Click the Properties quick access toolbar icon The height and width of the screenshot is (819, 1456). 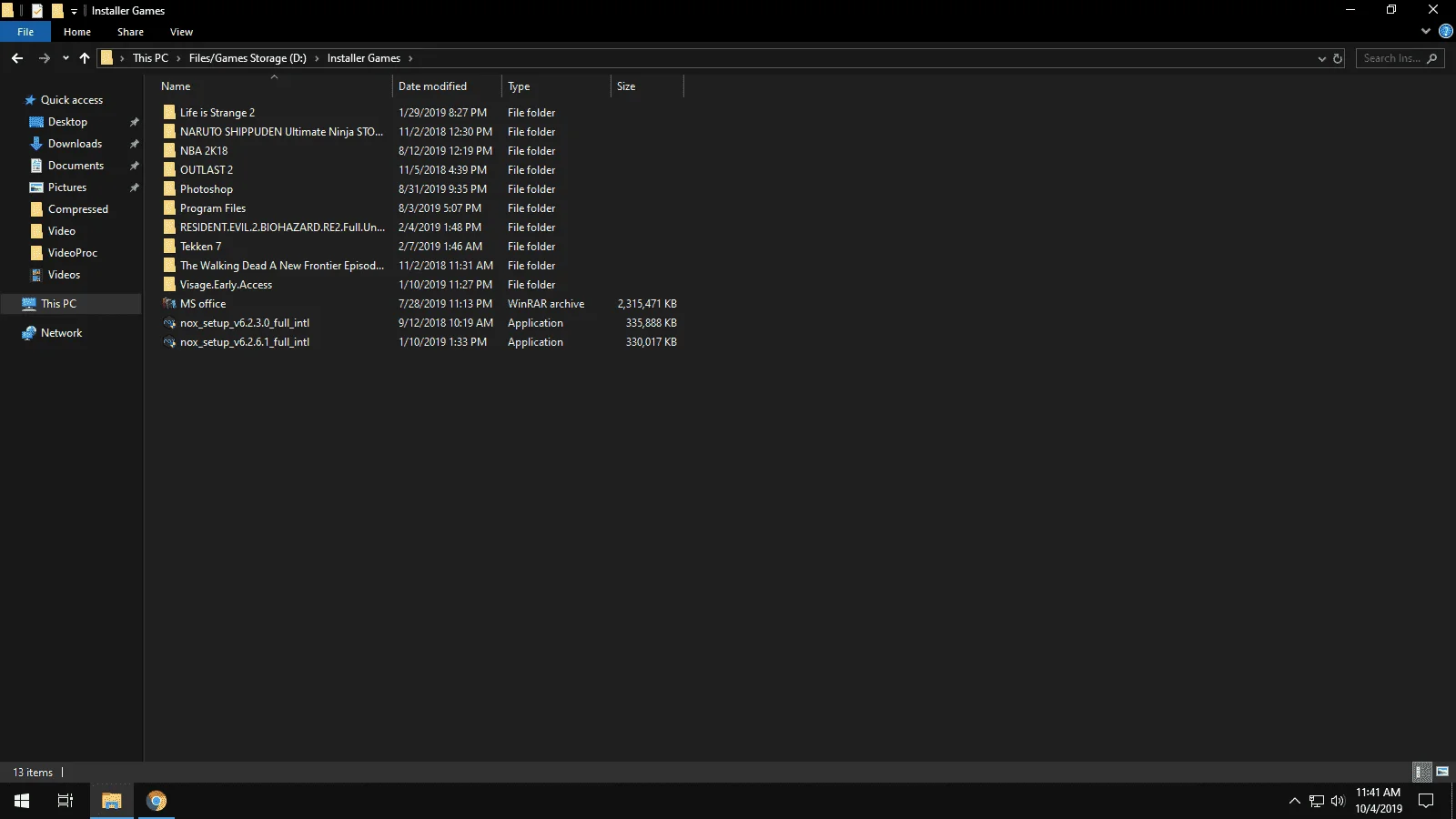[37, 11]
